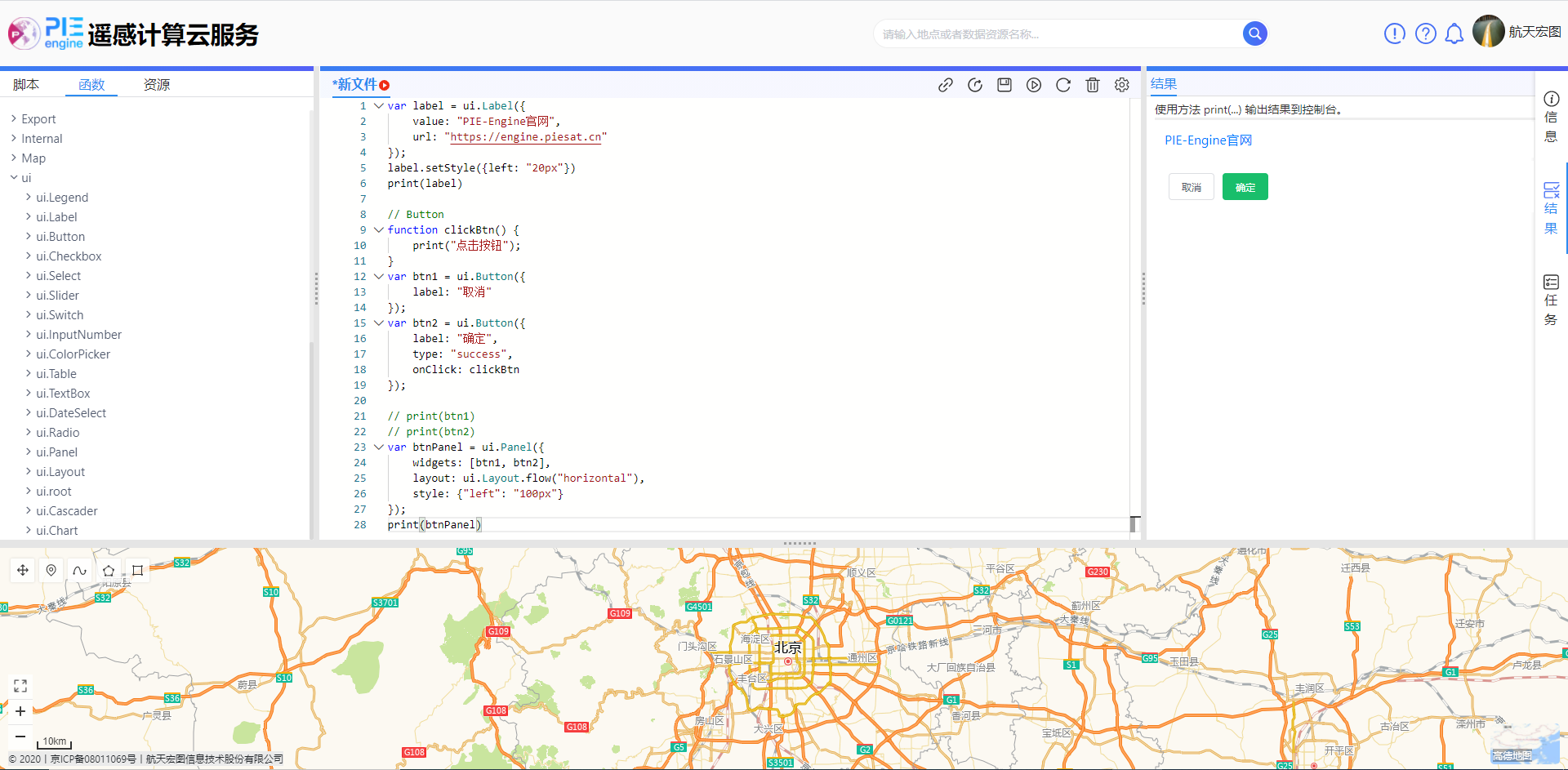Click the save script floppy icon
This screenshot has width=1568, height=770.
[x=1004, y=85]
